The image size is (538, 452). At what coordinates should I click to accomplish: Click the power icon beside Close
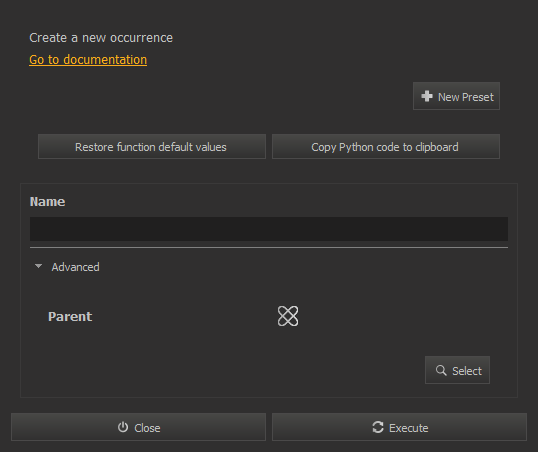123,427
